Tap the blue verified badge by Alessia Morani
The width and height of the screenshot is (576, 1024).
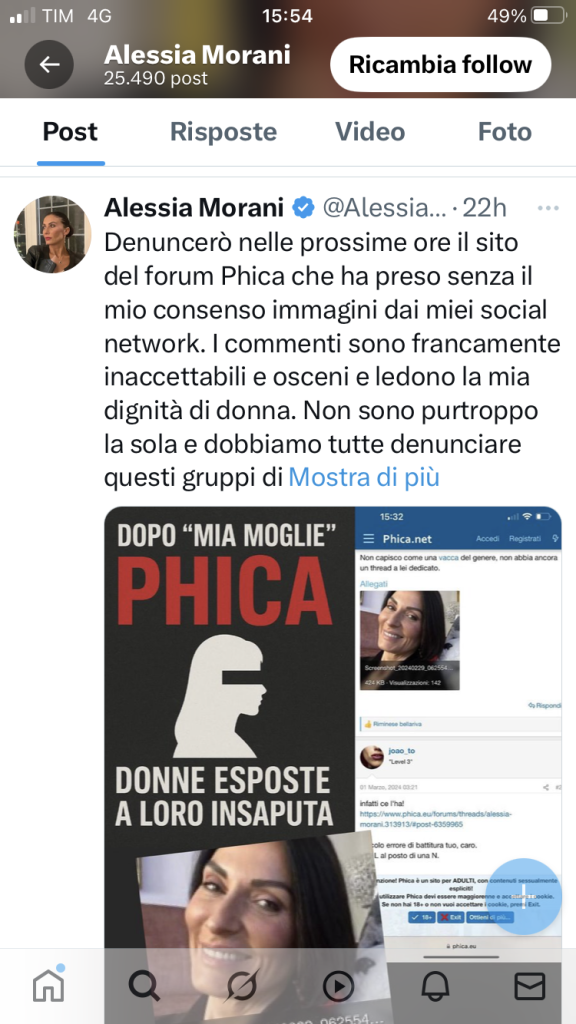[303, 208]
